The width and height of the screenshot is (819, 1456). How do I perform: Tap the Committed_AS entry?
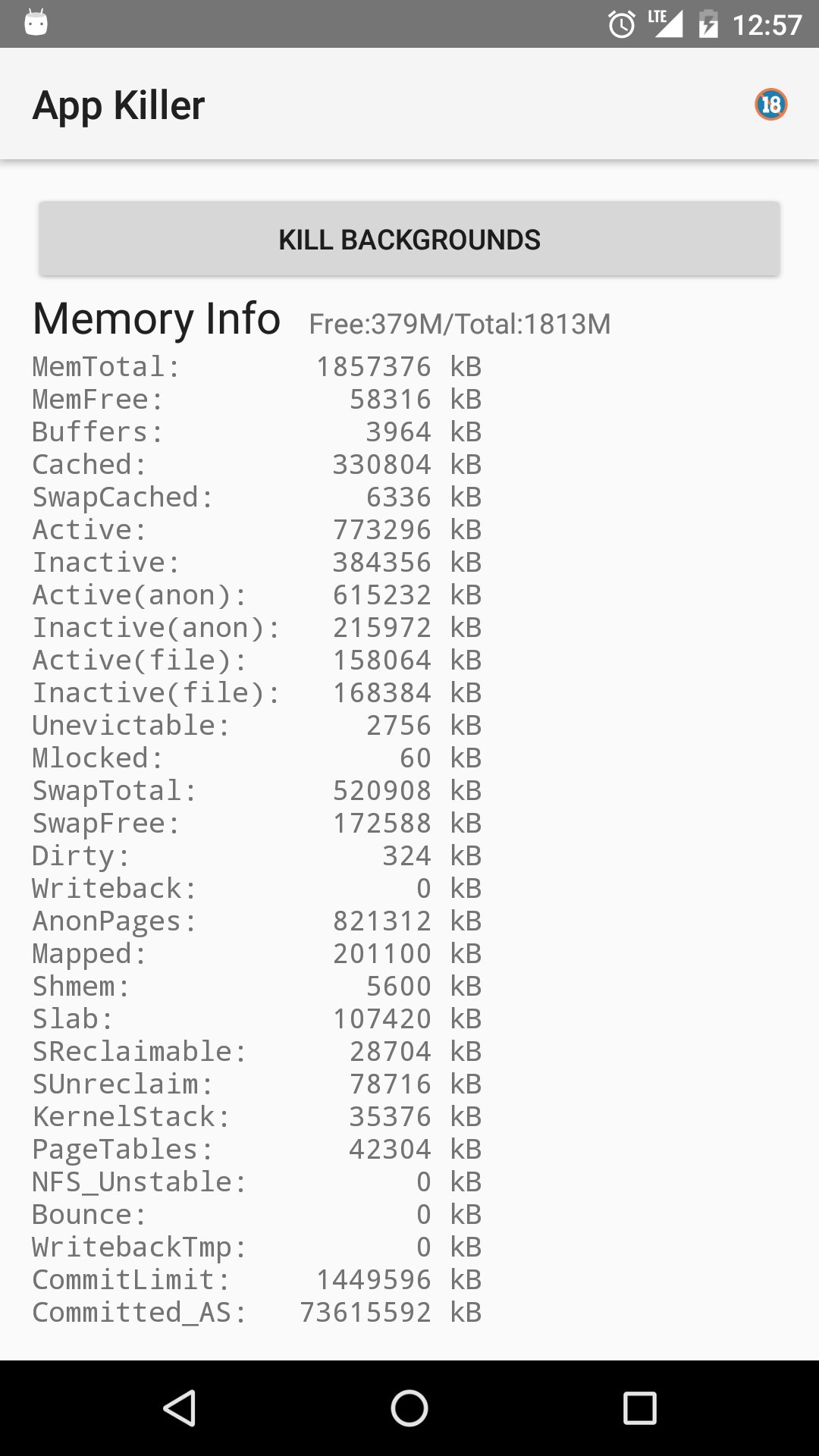pyautogui.click(x=256, y=1313)
